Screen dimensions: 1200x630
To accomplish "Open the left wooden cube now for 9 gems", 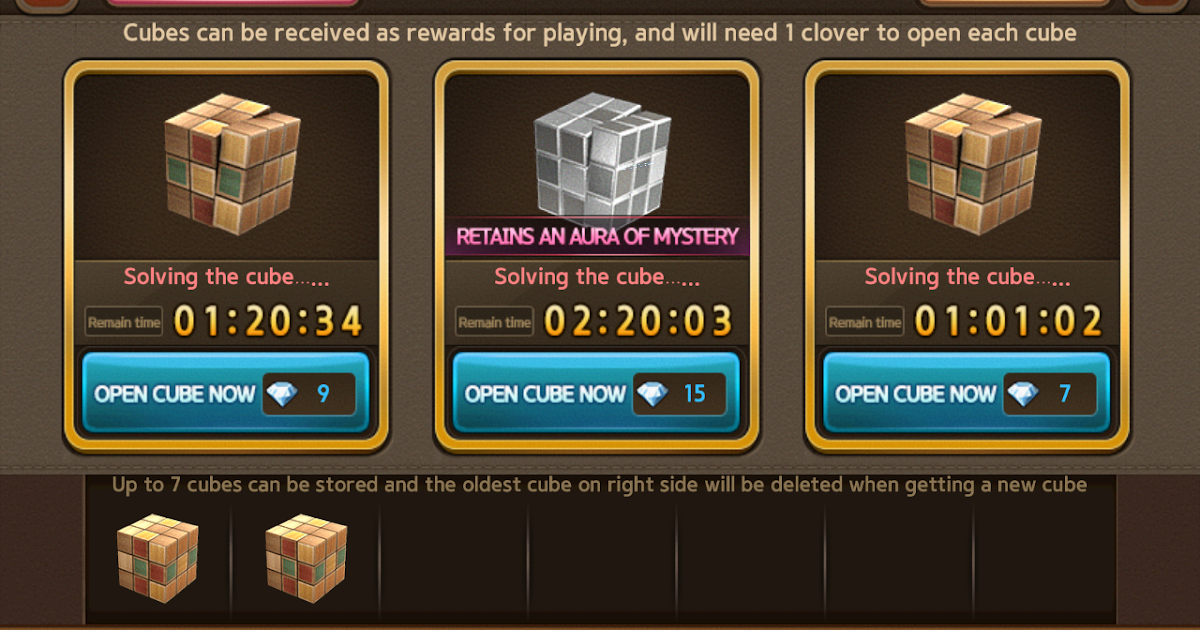I will [226, 392].
